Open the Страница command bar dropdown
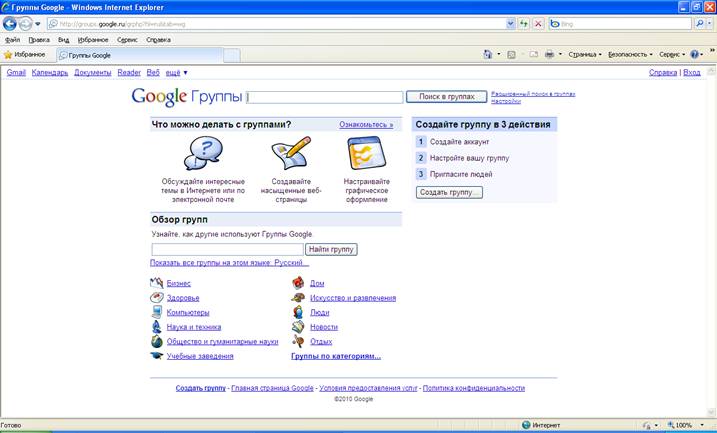The height and width of the screenshot is (433, 717). pyautogui.click(x=585, y=55)
